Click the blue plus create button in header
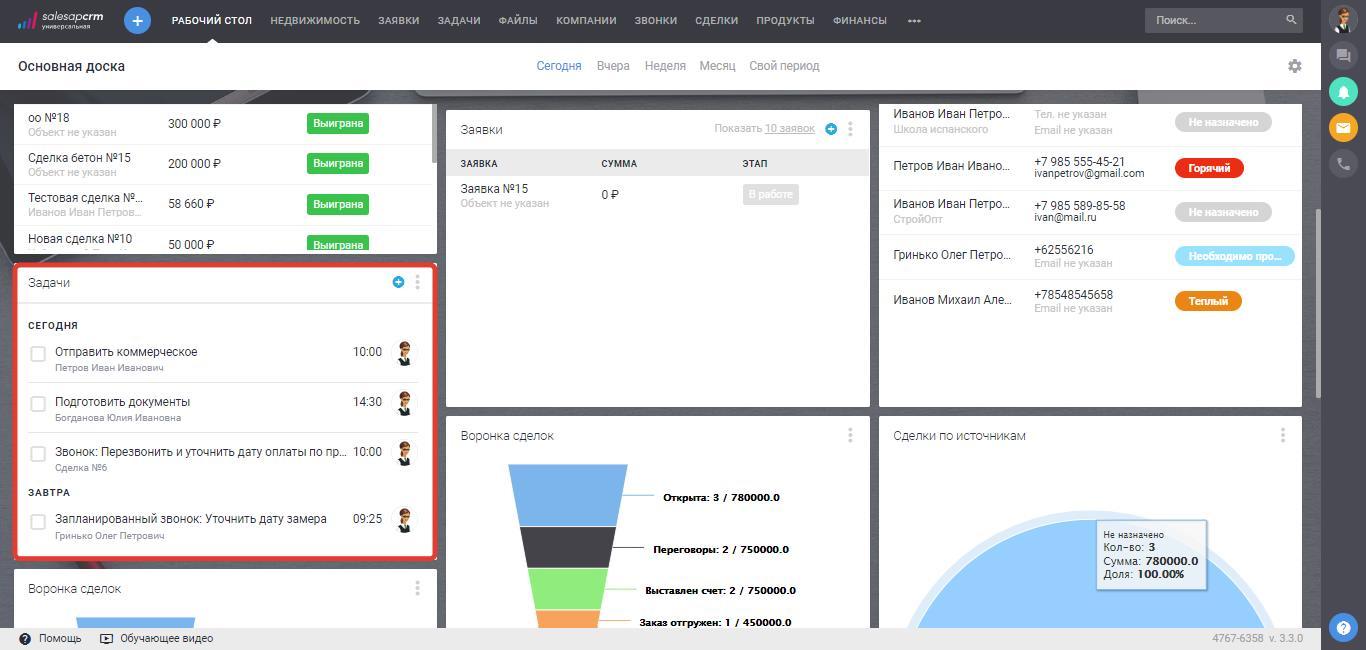The height and width of the screenshot is (650, 1366). click(x=137, y=20)
